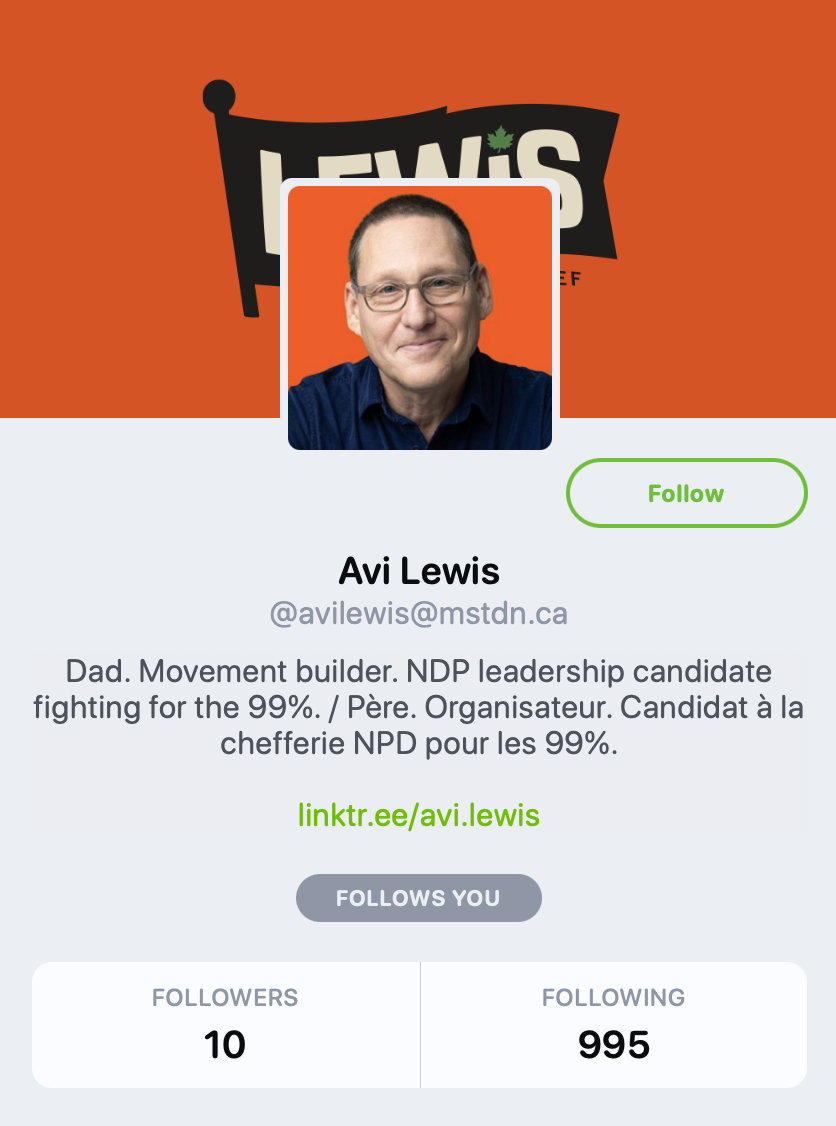Click the FOLLOWS YOU badge
This screenshot has height=1126, width=836.
418,898
